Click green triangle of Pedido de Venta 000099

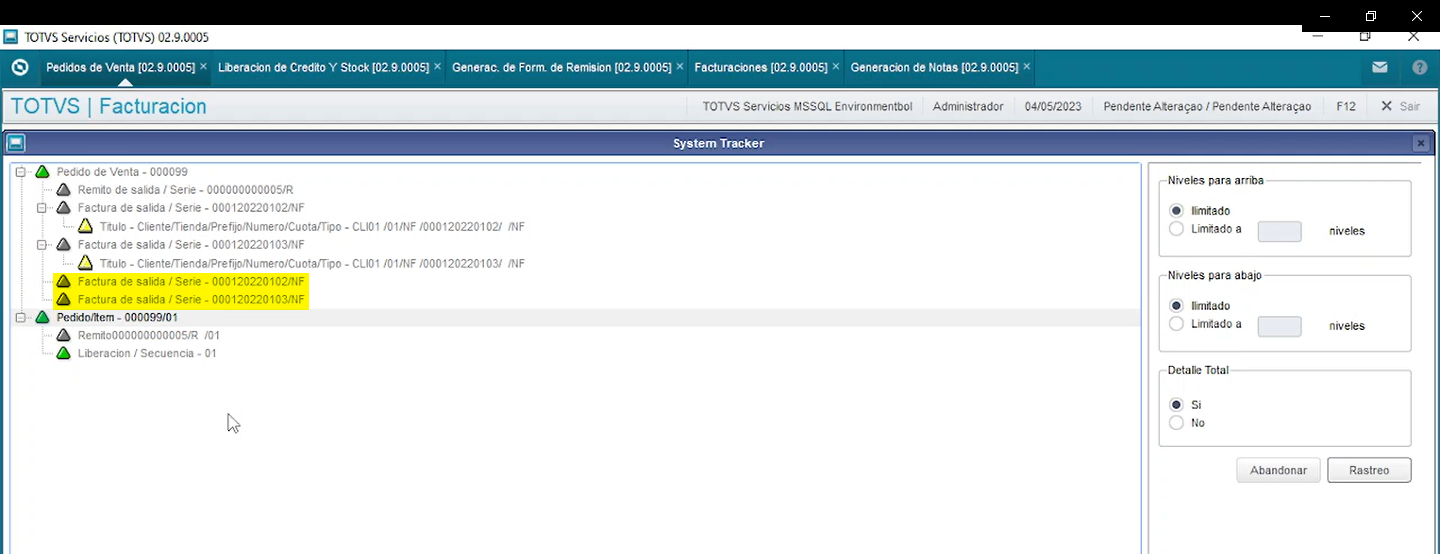pyautogui.click(x=42, y=172)
